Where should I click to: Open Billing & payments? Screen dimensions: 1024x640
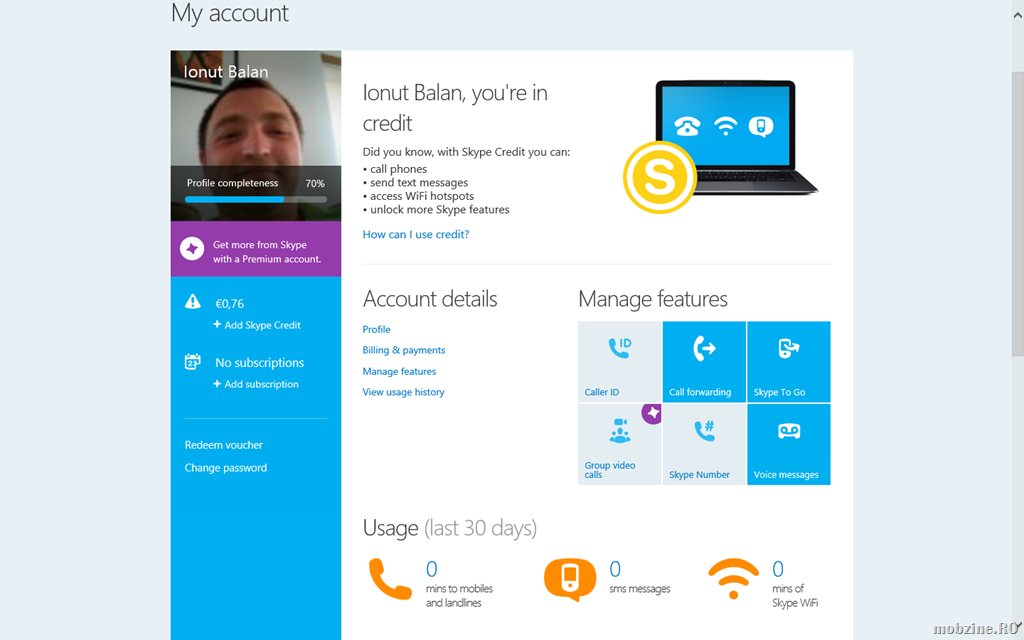tap(404, 350)
